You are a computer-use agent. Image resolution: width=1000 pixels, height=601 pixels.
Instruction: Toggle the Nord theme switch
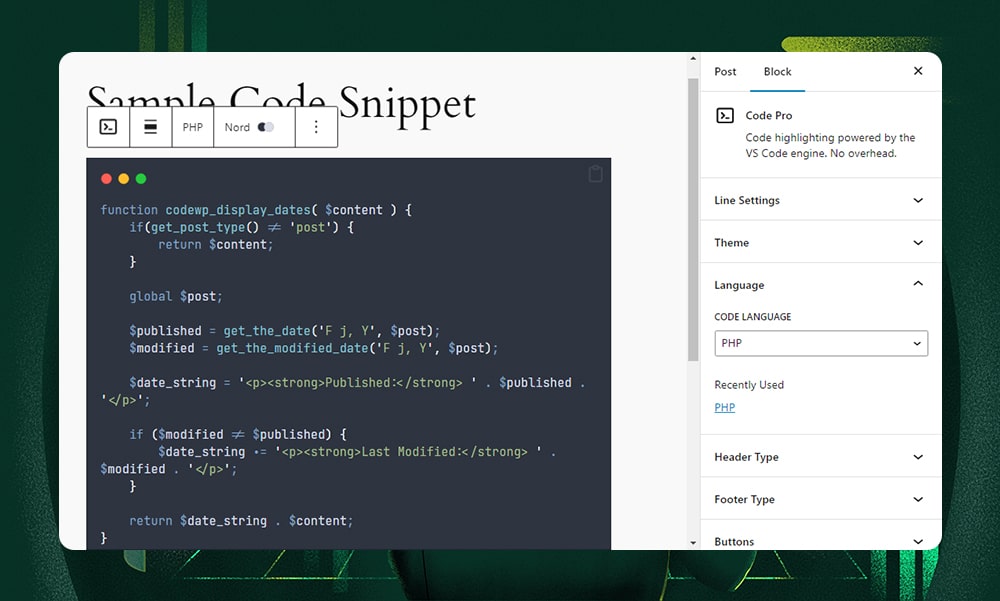point(265,127)
